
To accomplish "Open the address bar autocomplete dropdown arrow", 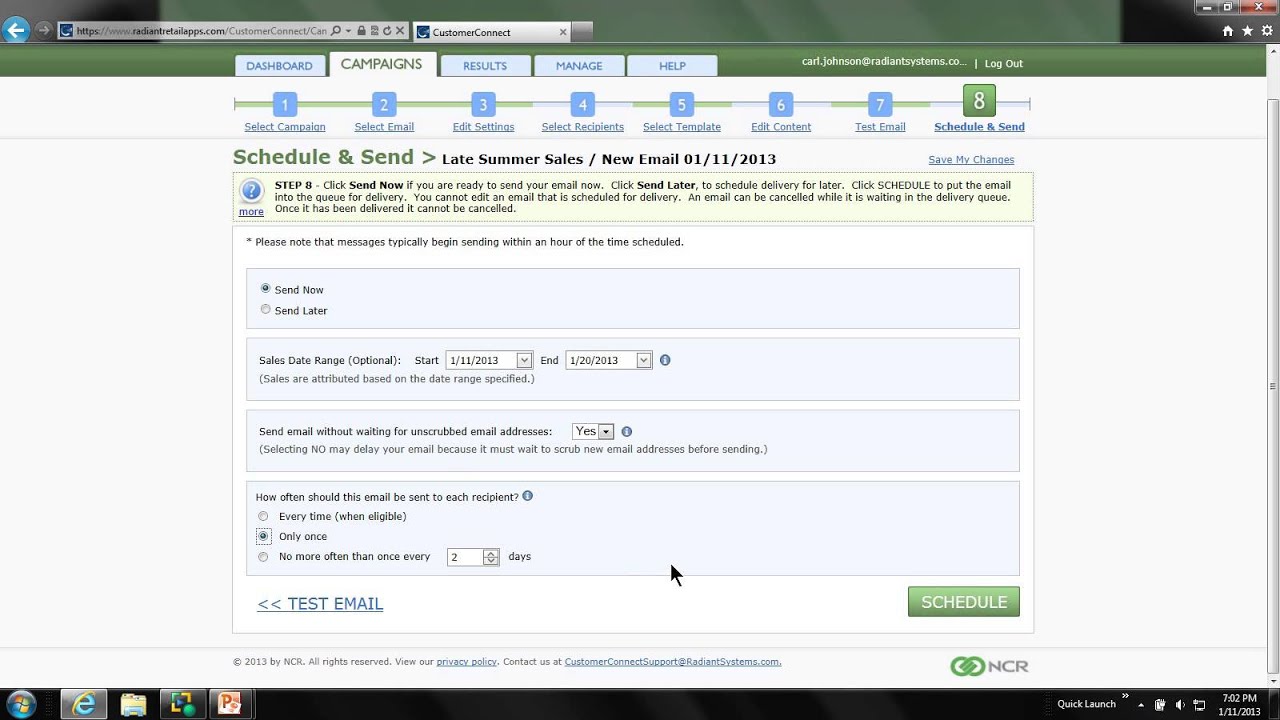I will coord(348,31).
